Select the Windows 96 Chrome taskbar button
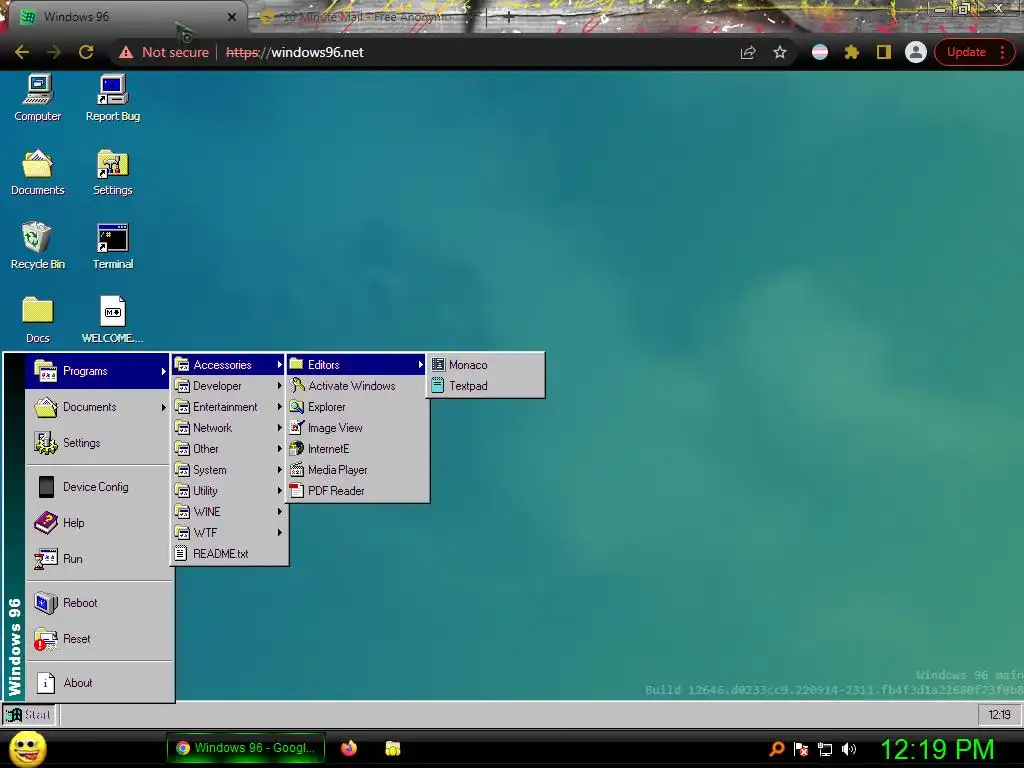 (x=248, y=748)
